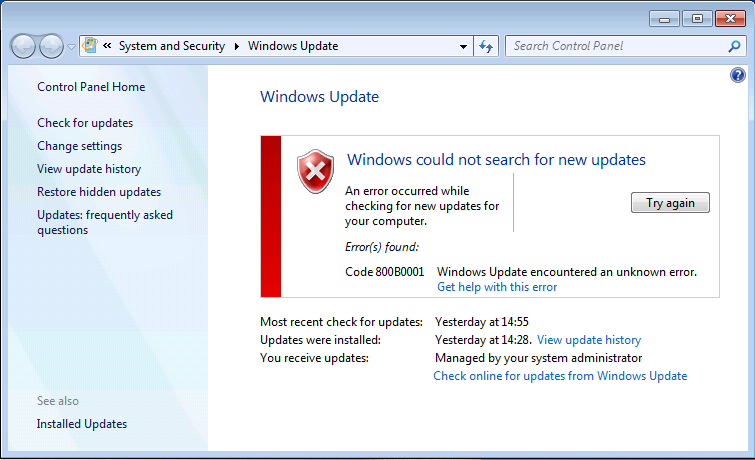This screenshot has width=755, height=460.
Task: Click View update history next to 14:28
Action: [589, 340]
